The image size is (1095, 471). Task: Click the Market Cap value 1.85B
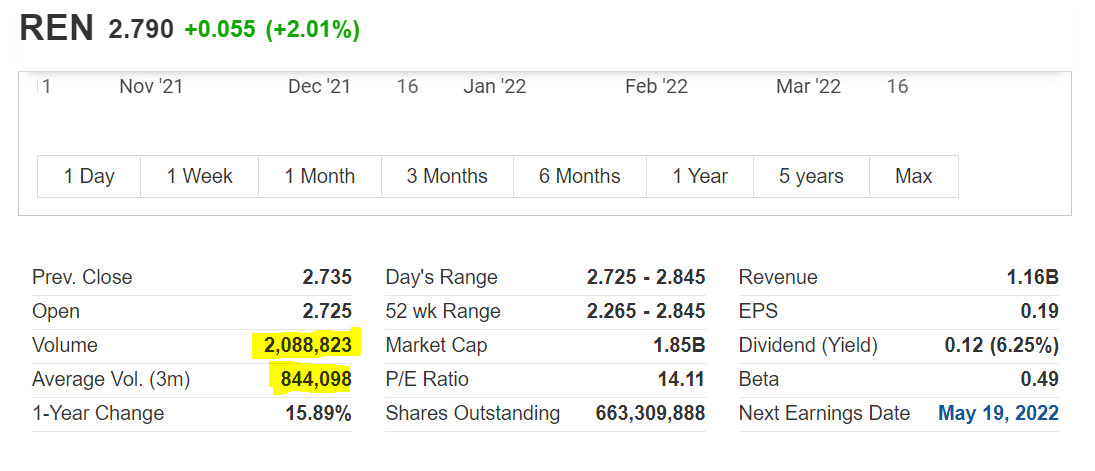pos(679,345)
